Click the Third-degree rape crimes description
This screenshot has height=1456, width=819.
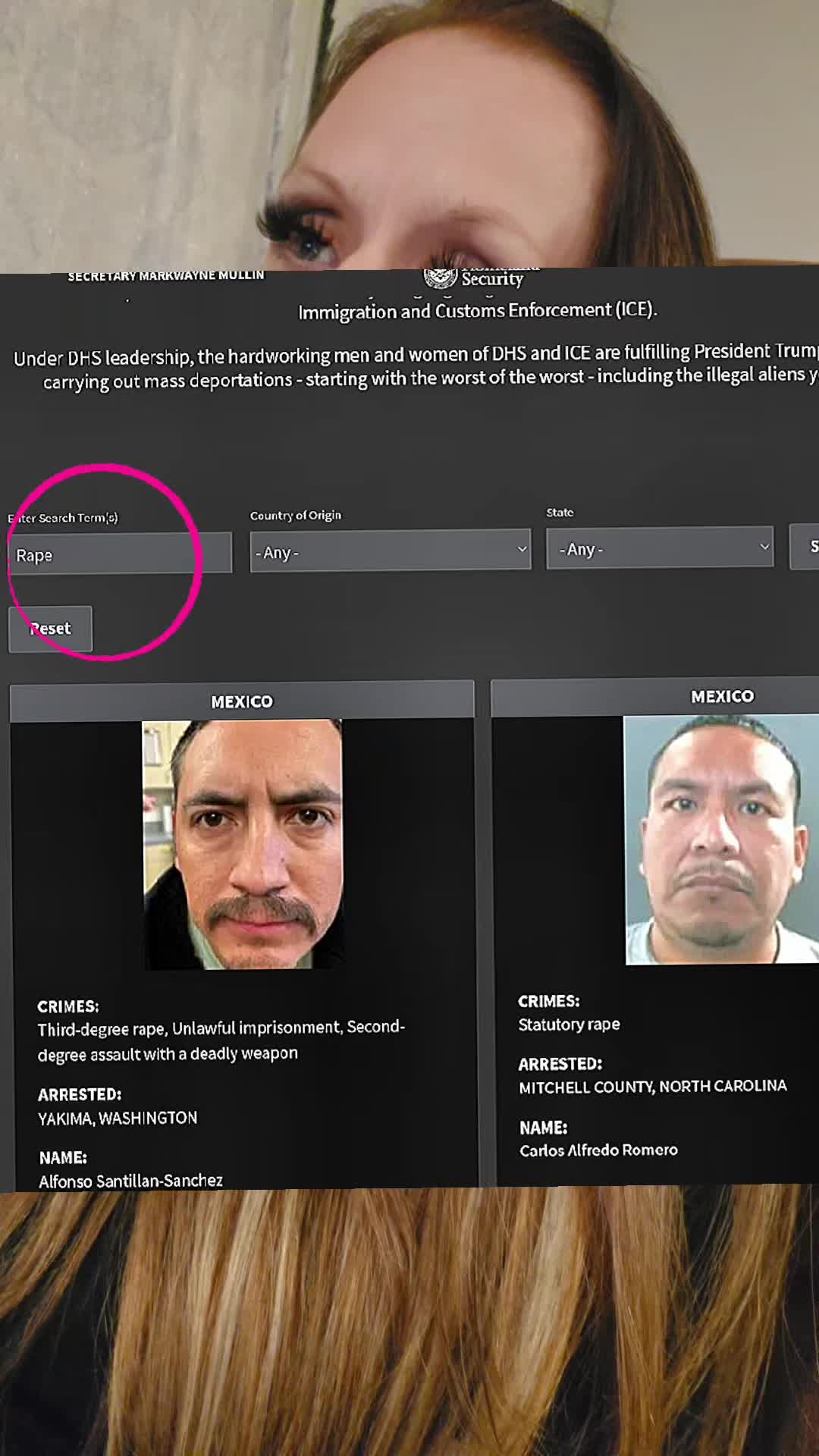[x=221, y=1040]
